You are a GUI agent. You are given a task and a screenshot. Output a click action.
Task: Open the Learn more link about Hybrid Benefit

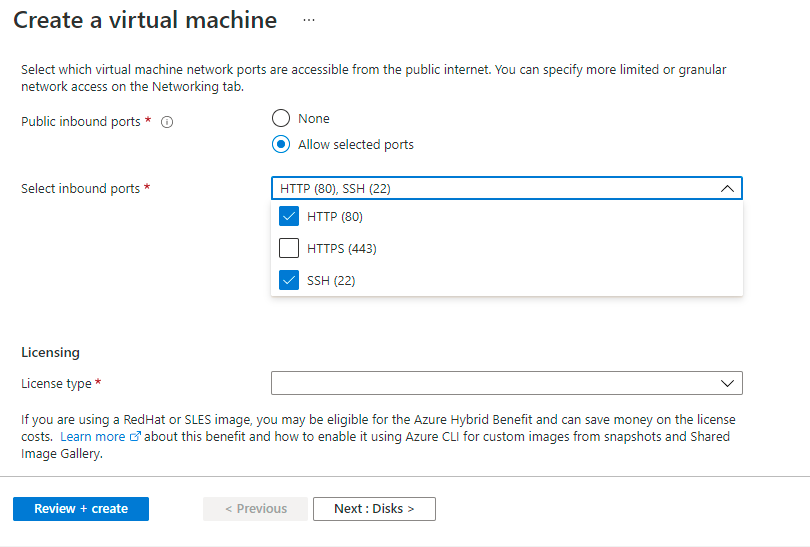(x=93, y=437)
